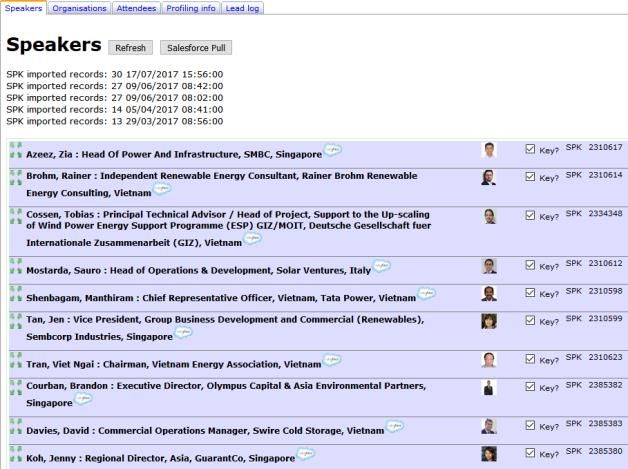Click the Salesforce cloud icon for Azeez, Zia

tap(332, 150)
